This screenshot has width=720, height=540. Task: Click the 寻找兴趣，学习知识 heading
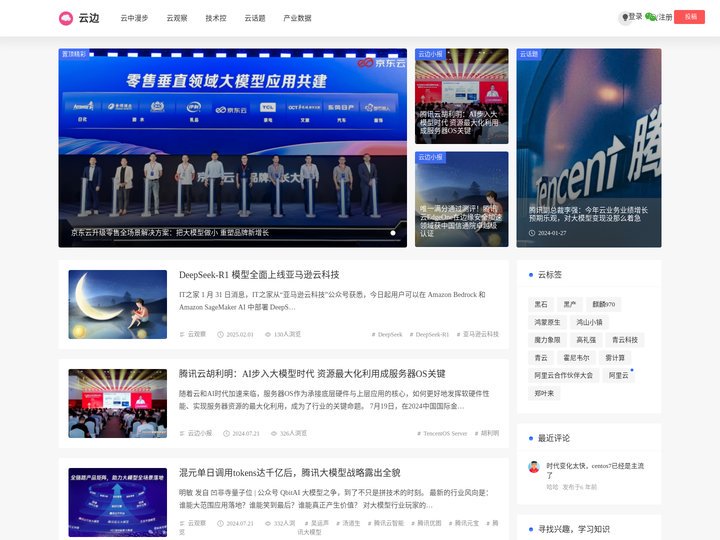[x=574, y=529]
